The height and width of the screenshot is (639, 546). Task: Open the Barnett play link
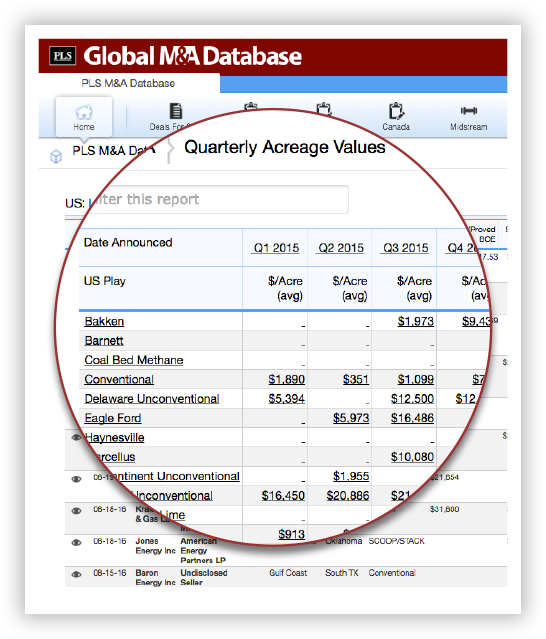tap(104, 341)
